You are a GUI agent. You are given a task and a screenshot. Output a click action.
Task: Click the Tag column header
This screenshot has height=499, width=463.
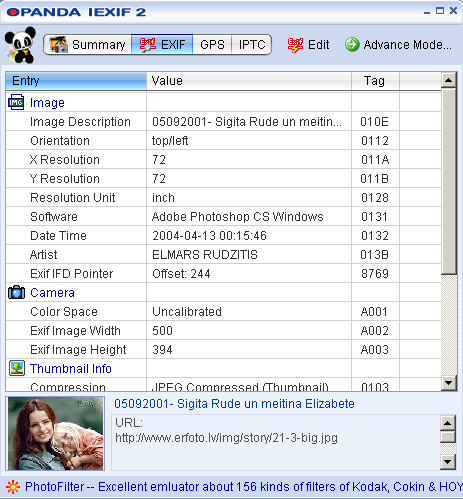pos(375,81)
